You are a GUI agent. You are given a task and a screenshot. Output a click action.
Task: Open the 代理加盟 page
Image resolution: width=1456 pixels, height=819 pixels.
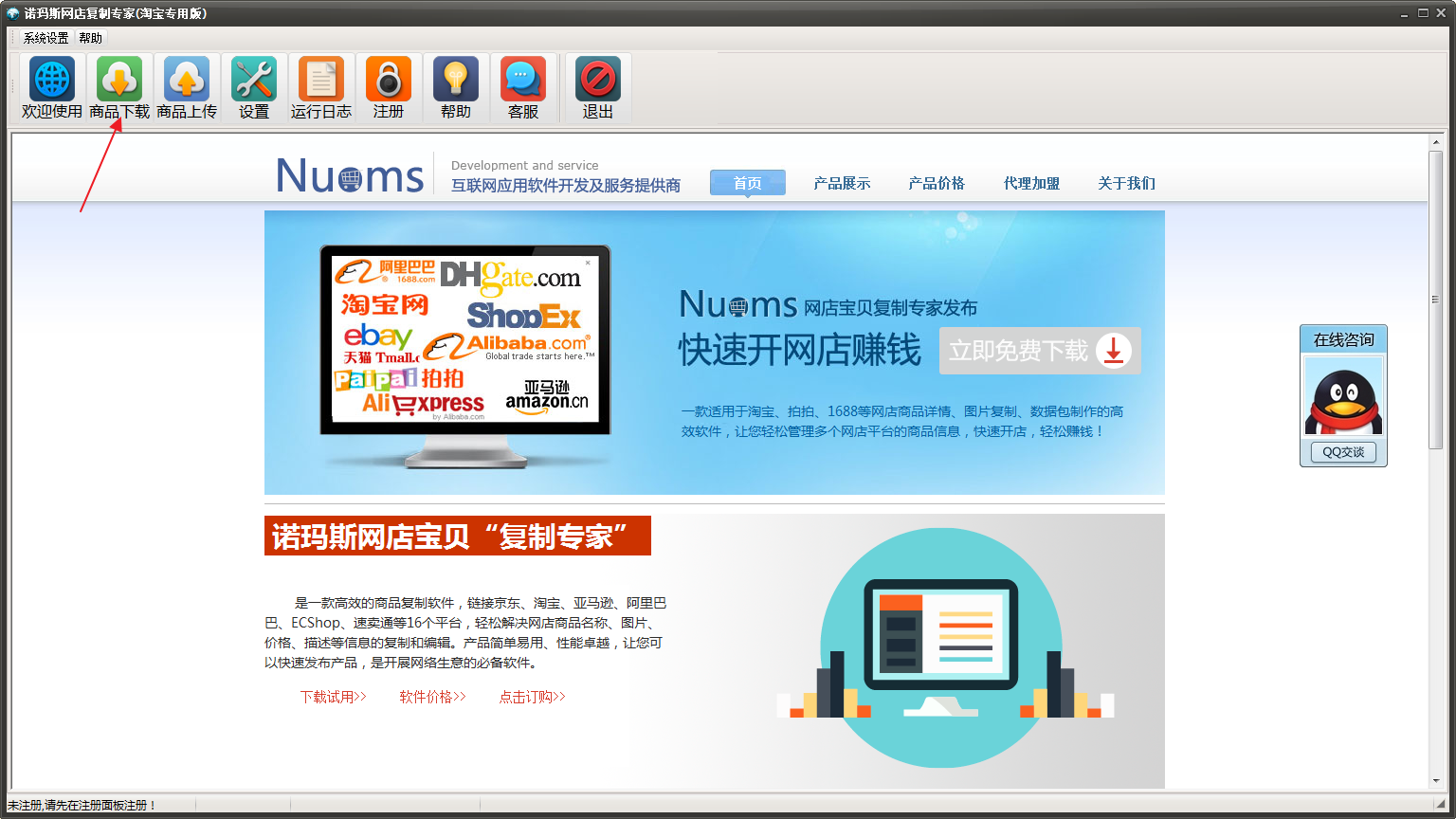click(x=1031, y=183)
